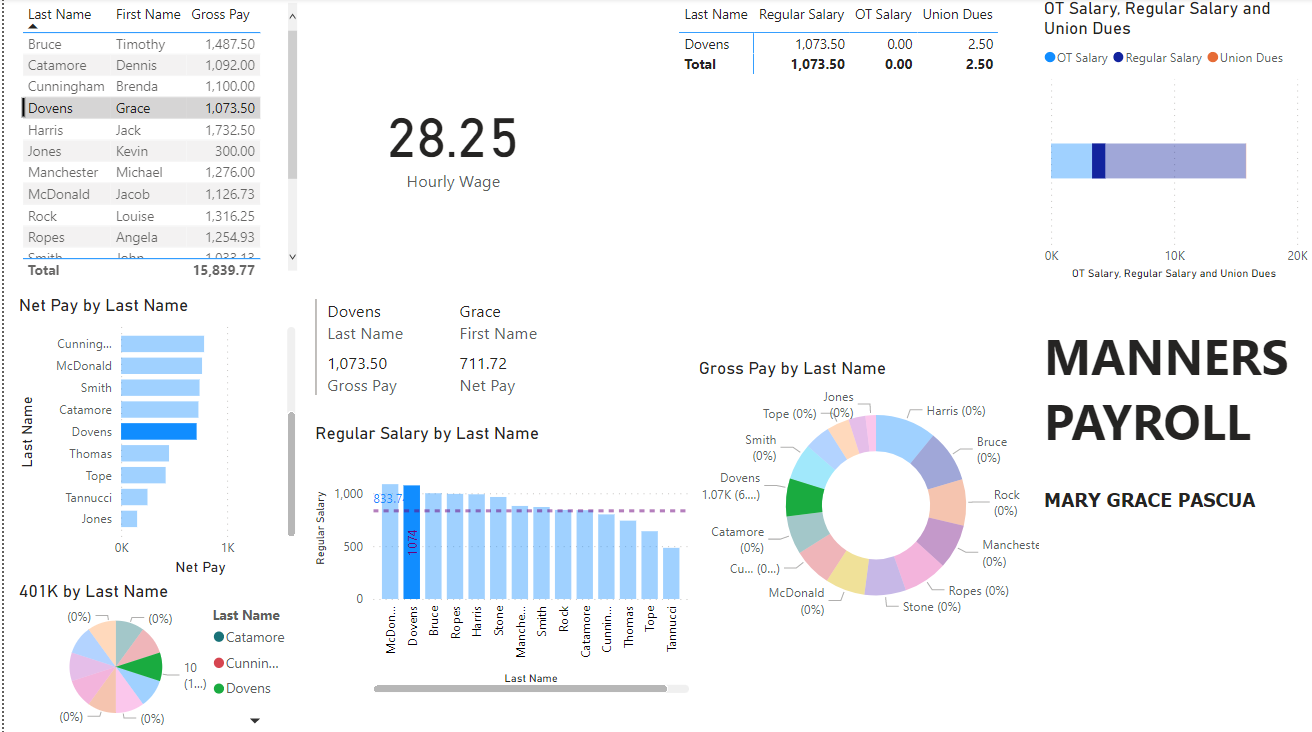Screen dimensions: 1312x732
Task: Click the Thomas column in Regular Salary chart
Action: click(x=628, y=560)
